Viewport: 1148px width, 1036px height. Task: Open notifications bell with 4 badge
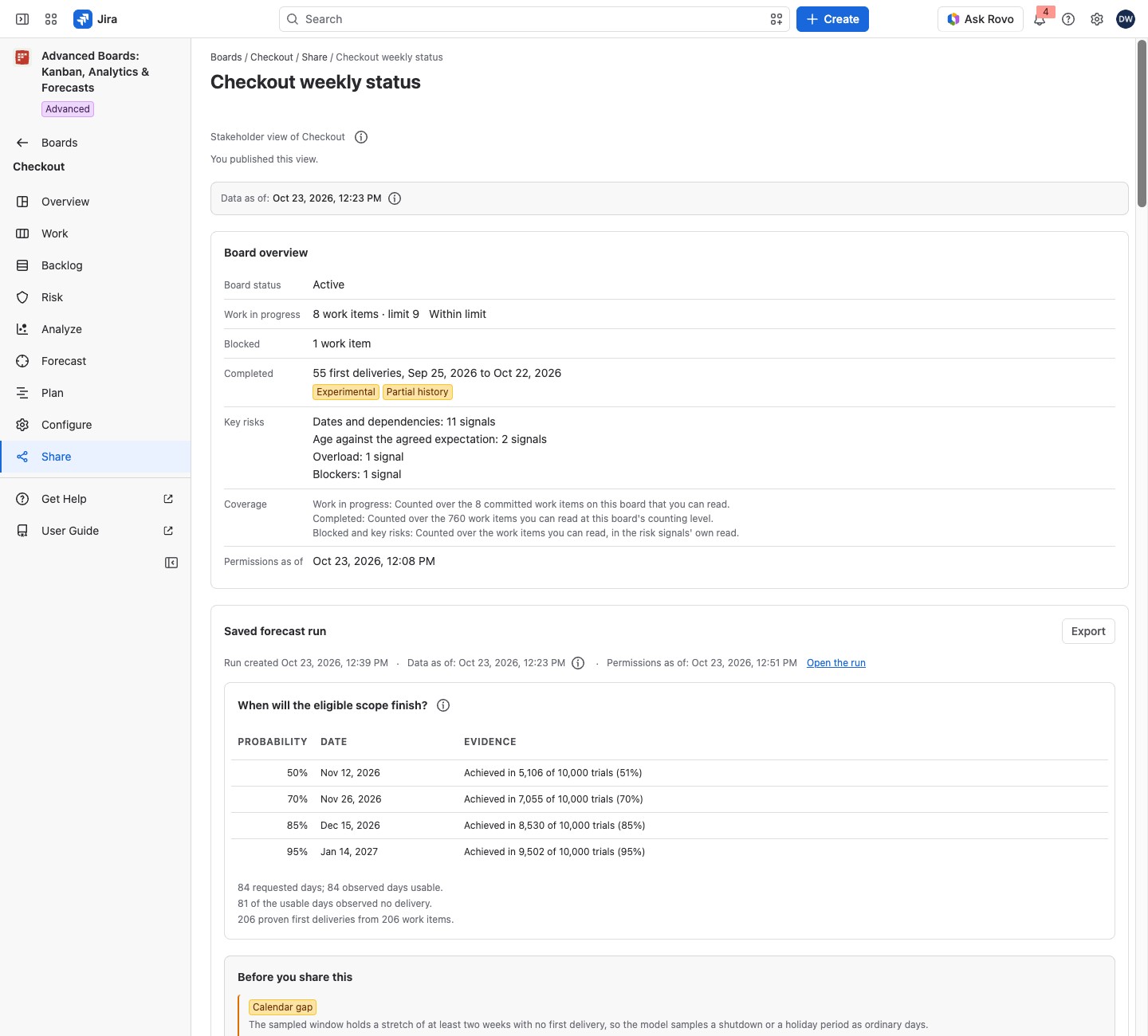coord(1040,19)
